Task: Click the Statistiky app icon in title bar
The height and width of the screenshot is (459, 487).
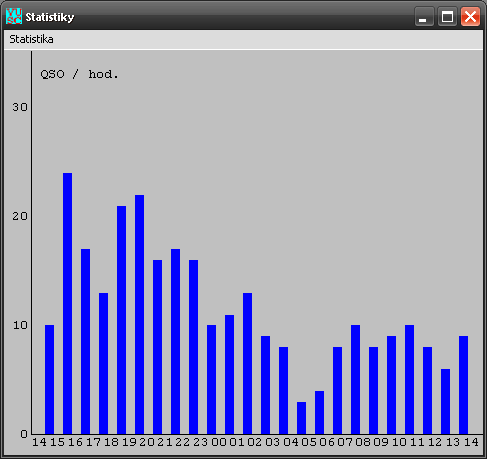Action: tap(14, 16)
